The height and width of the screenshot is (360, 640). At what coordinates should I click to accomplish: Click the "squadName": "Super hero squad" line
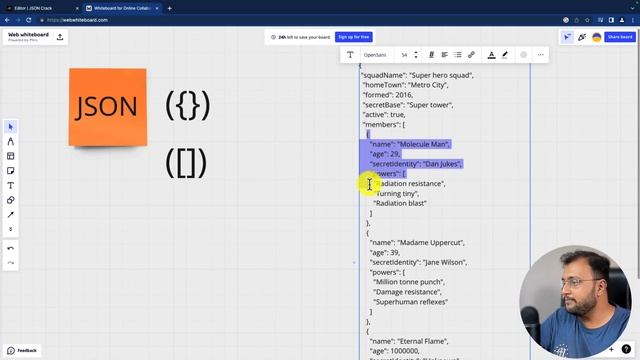pos(417,75)
